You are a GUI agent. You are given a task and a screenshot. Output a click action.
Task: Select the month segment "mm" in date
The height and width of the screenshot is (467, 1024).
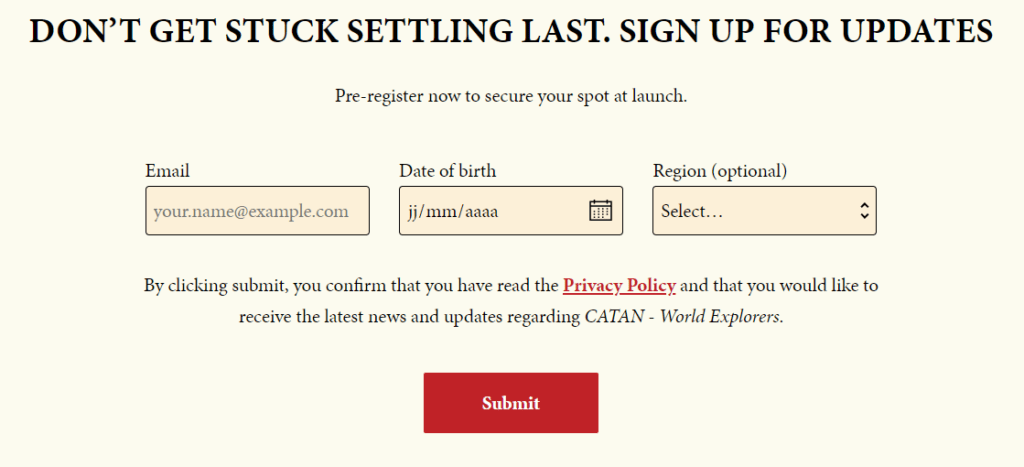pyautogui.click(x=441, y=212)
